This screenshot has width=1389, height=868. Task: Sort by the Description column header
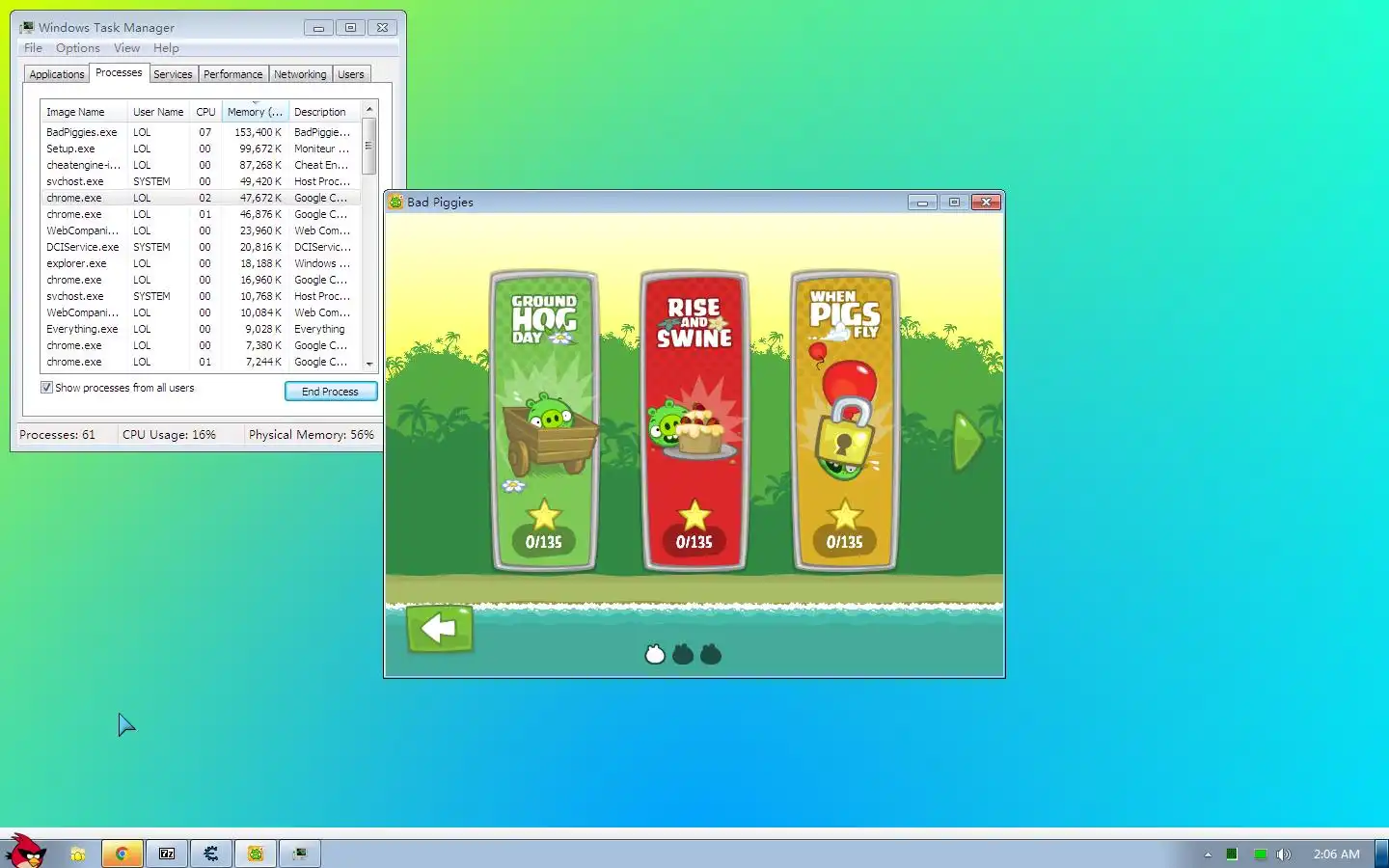click(325, 112)
